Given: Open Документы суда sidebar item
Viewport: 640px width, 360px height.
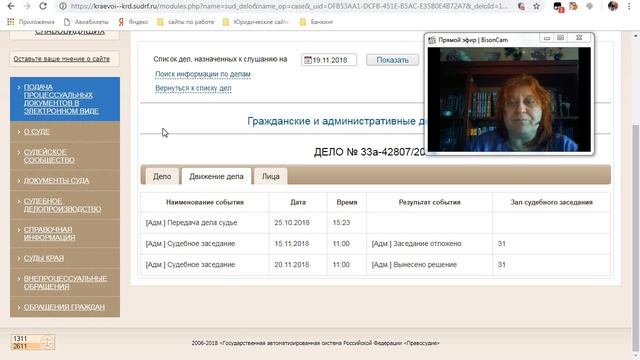Looking at the screenshot, I should click(x=65, y=180).
